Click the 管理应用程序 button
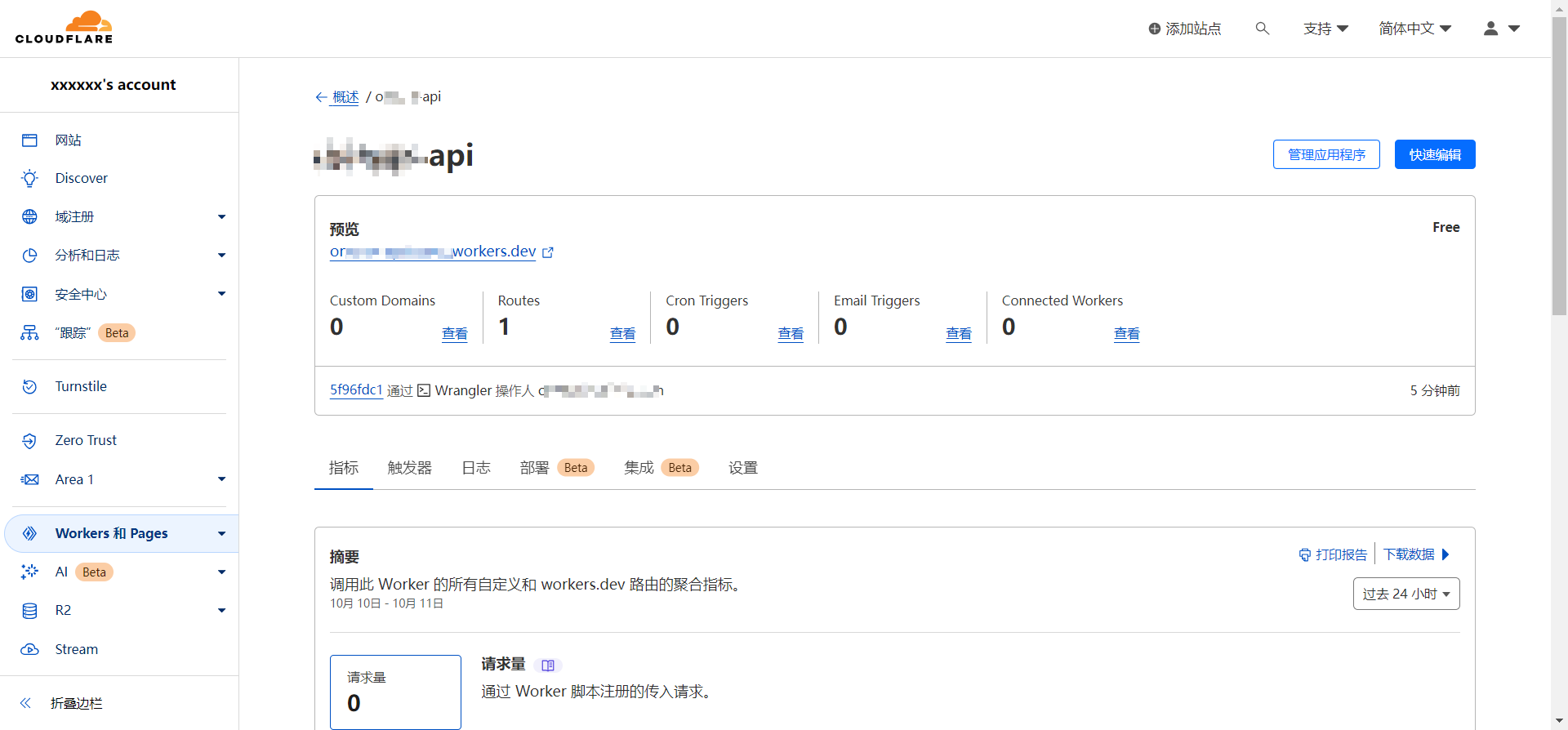The image size is (1568, 730). pos(1326,154)
